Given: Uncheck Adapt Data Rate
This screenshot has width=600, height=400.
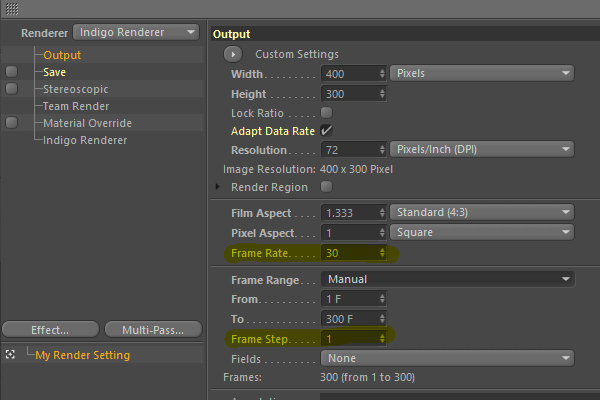Looking at the screenshot, I should [x=327, y=130].
